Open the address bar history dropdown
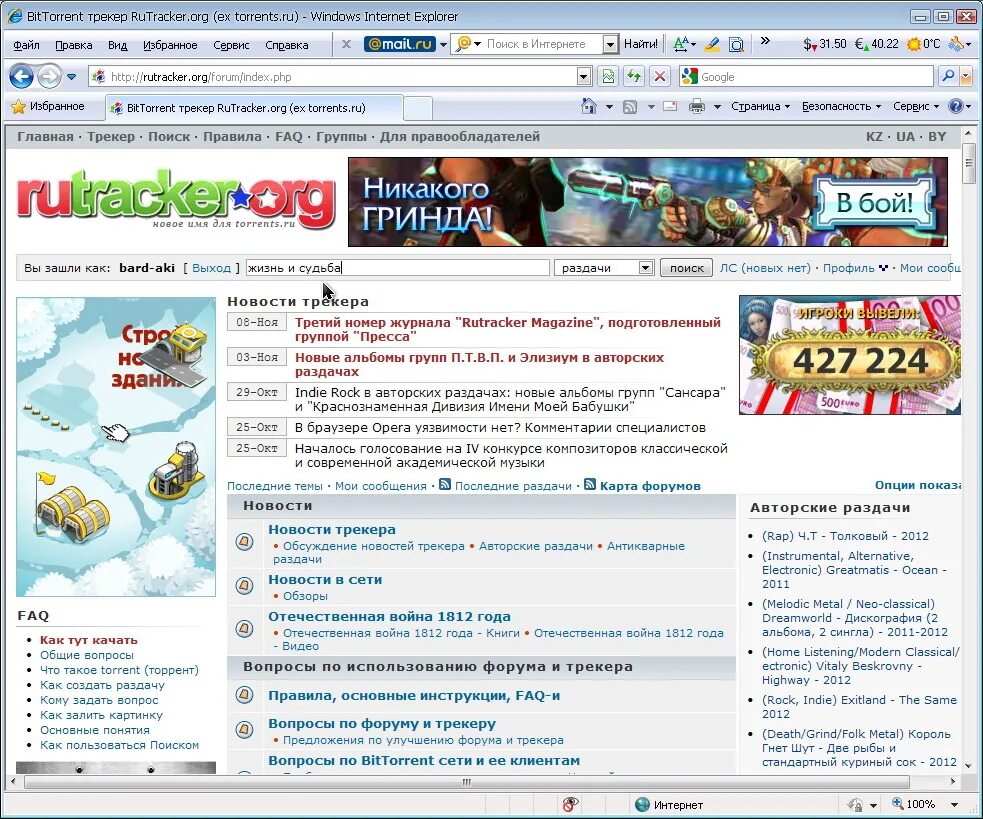The height and width of the screenshot is (819, 983). tap(584, 77)
